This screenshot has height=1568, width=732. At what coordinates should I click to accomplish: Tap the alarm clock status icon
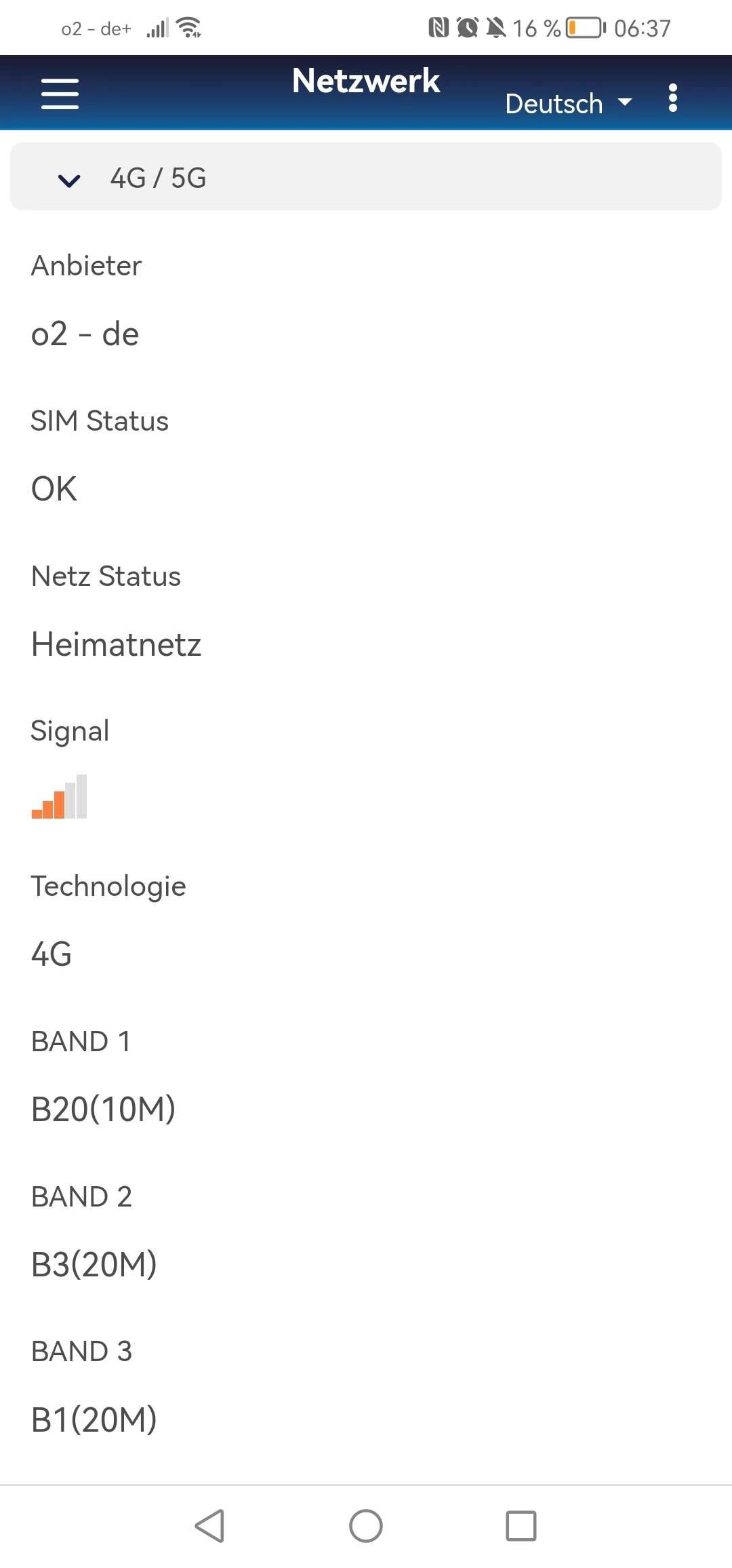click(467, 28)
